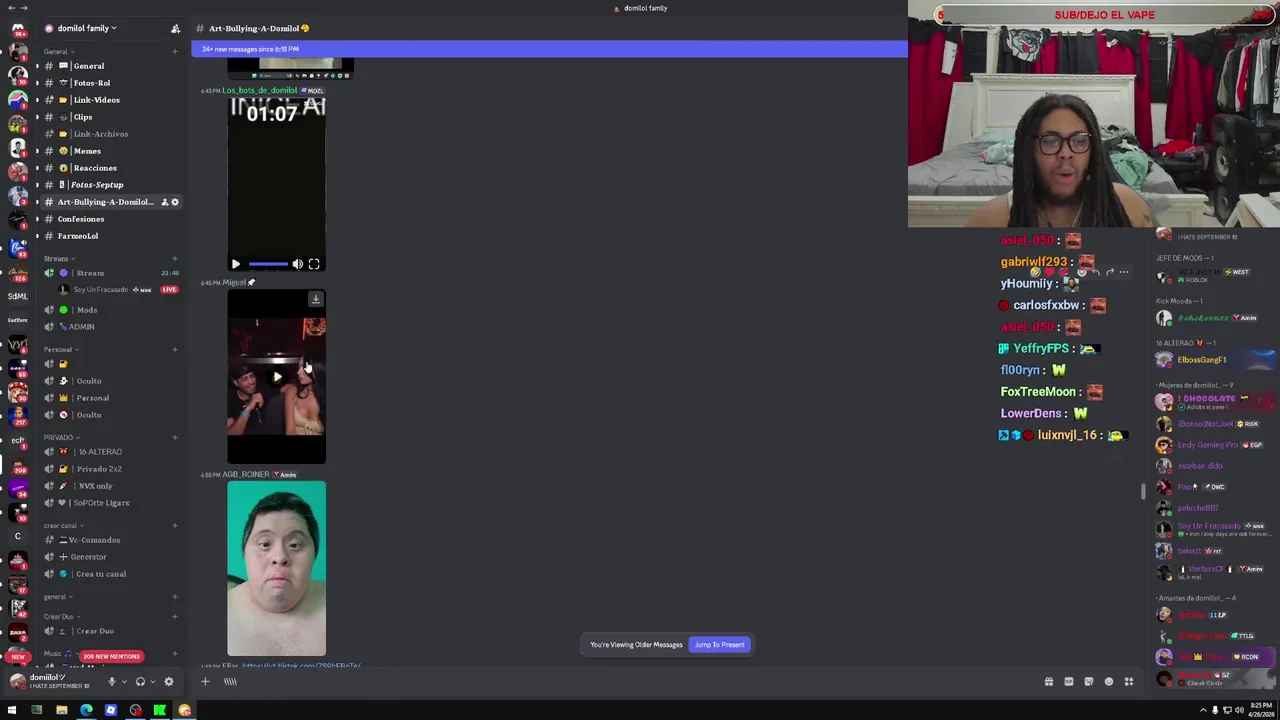Image resolution: width=1280 pixels, height=720 pixels.
Task: Toggle fullscreen on the 01:07 video
Action: click(314, 264)
